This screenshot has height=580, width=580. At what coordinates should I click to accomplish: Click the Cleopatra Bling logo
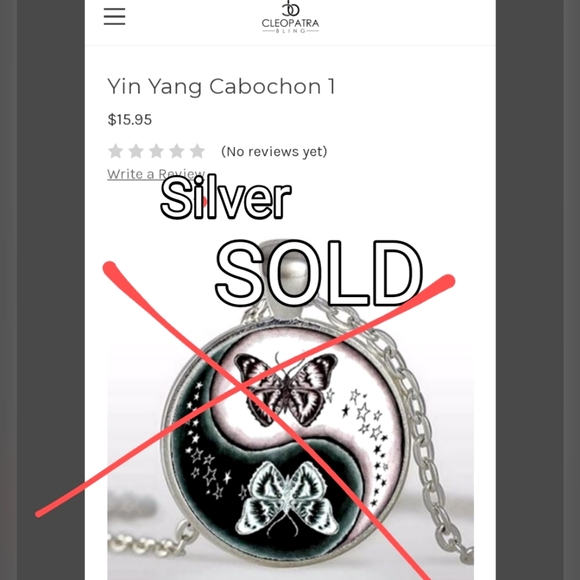tap(290, 17)
